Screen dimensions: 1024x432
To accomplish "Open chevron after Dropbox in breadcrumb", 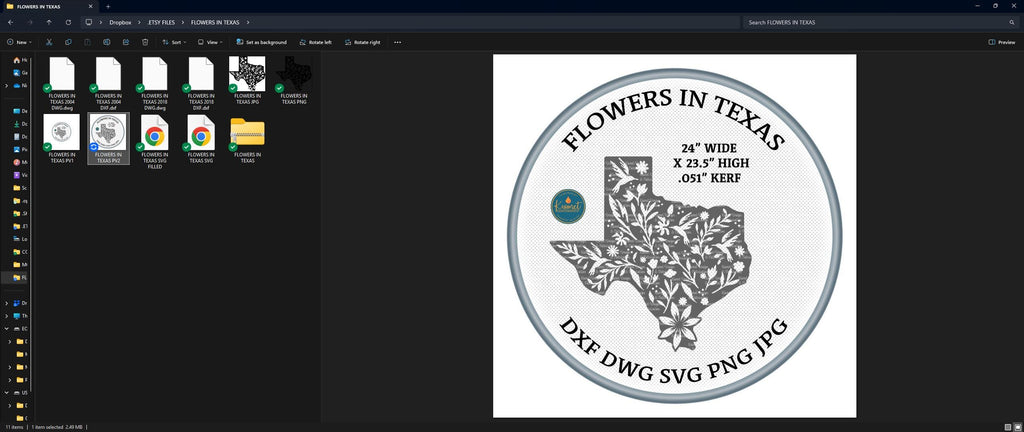I will (x=140, y=22).
